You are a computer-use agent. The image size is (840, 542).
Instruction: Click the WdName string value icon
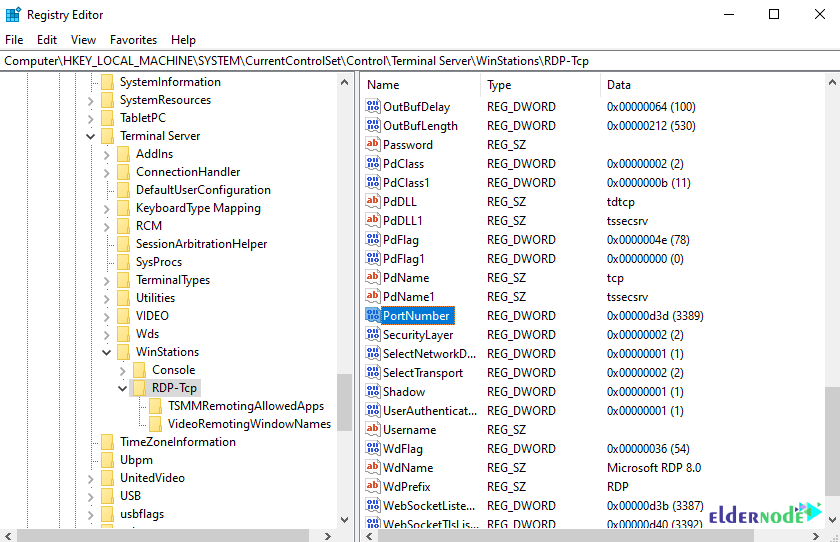coord(373,468)
